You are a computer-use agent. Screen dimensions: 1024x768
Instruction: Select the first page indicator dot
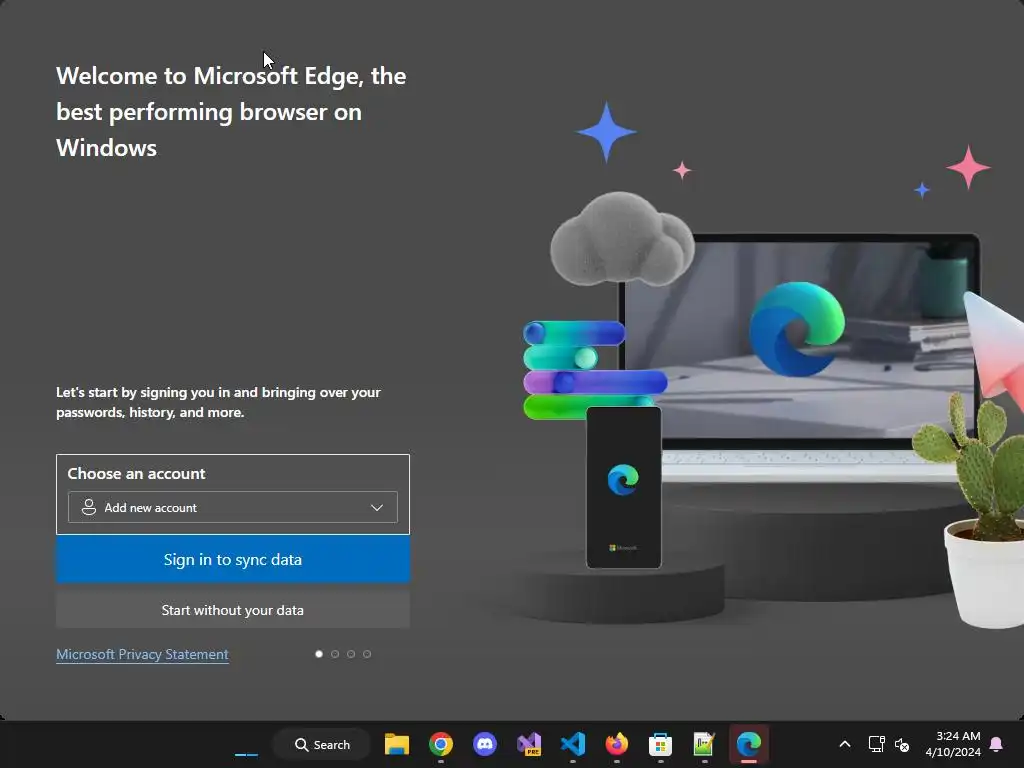click(319, 654)
